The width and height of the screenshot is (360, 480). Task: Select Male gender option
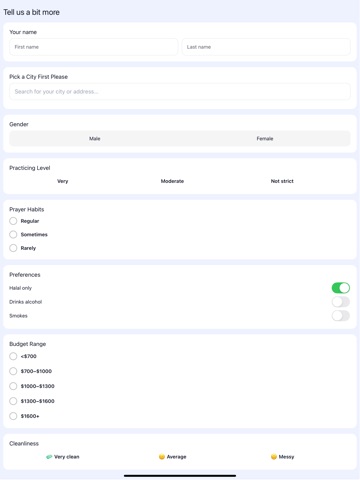tap(95, 139)
